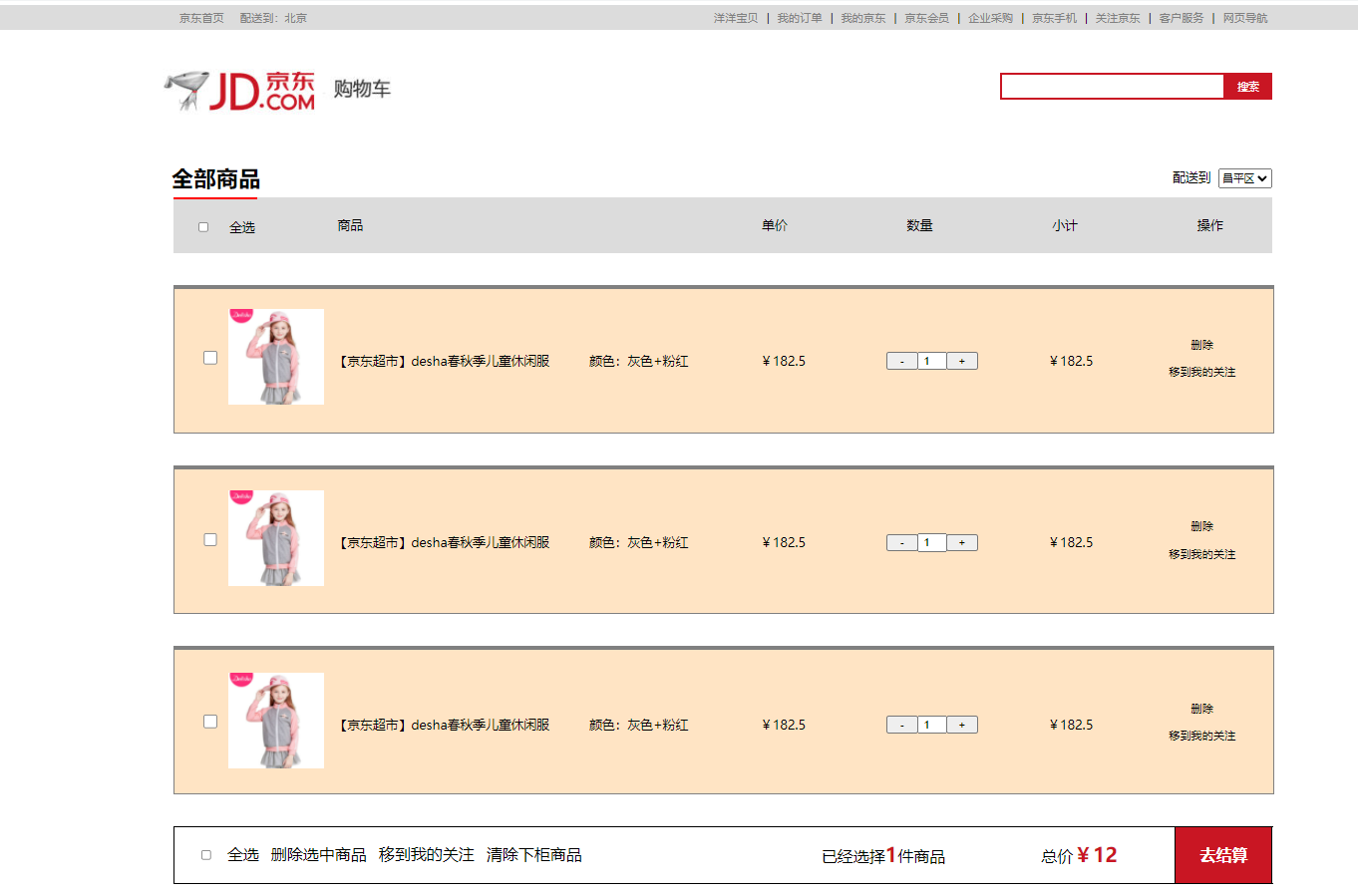Check the second product row checkbox
The height and width of the screenshot is (896, 1358).
pyautogui.click(x=210, y=540)
